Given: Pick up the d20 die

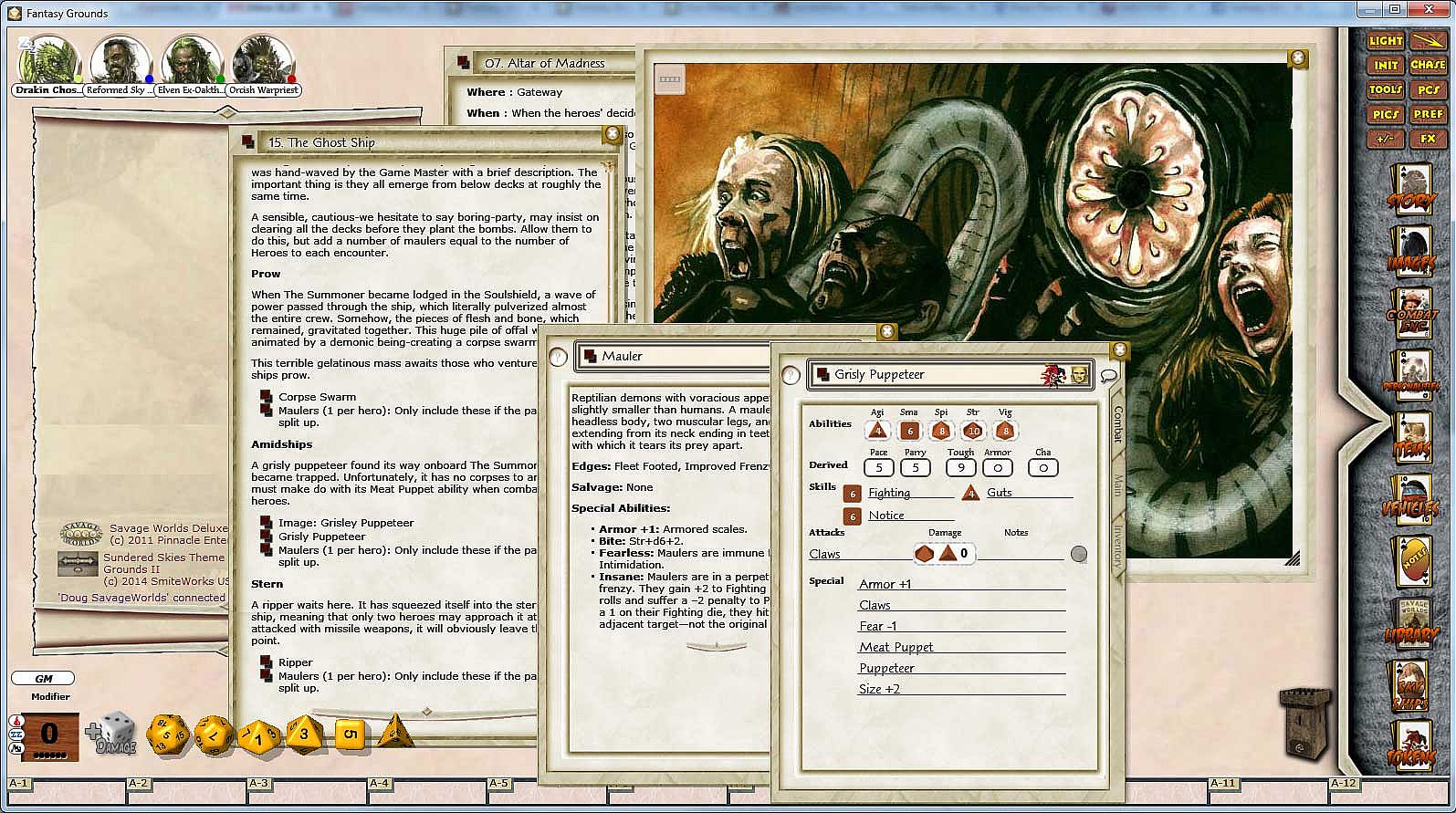Looking at the screenshot, I should [168, 734].
